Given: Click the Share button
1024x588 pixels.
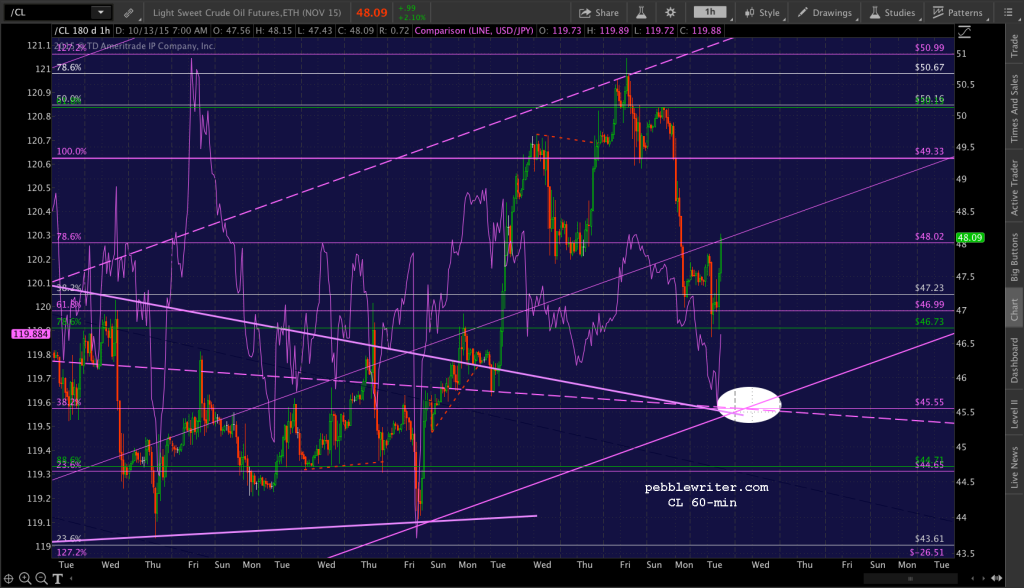Looking at the screenshot, I should click(x=598, y=12).
